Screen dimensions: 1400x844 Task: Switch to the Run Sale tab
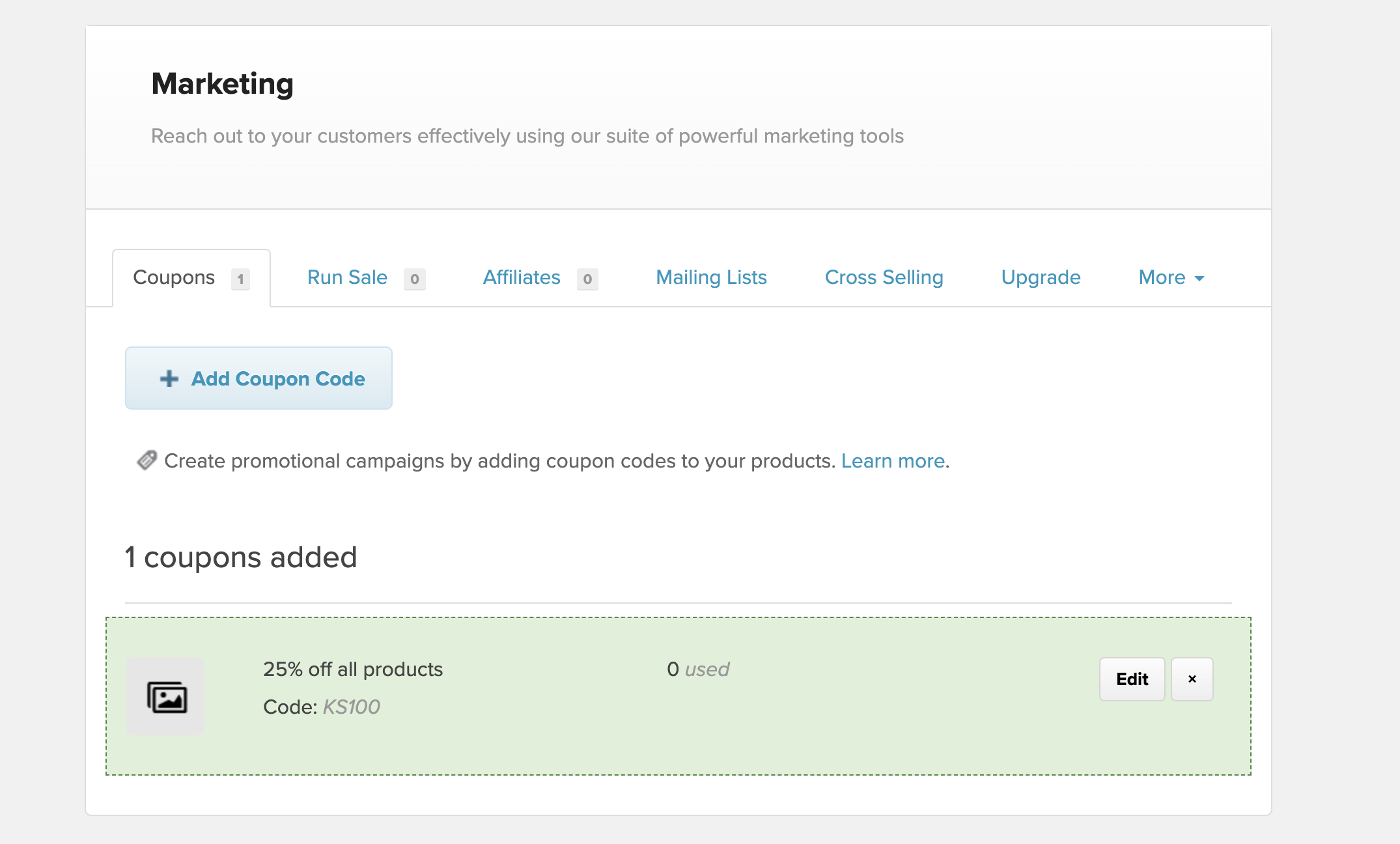[347, 277]
